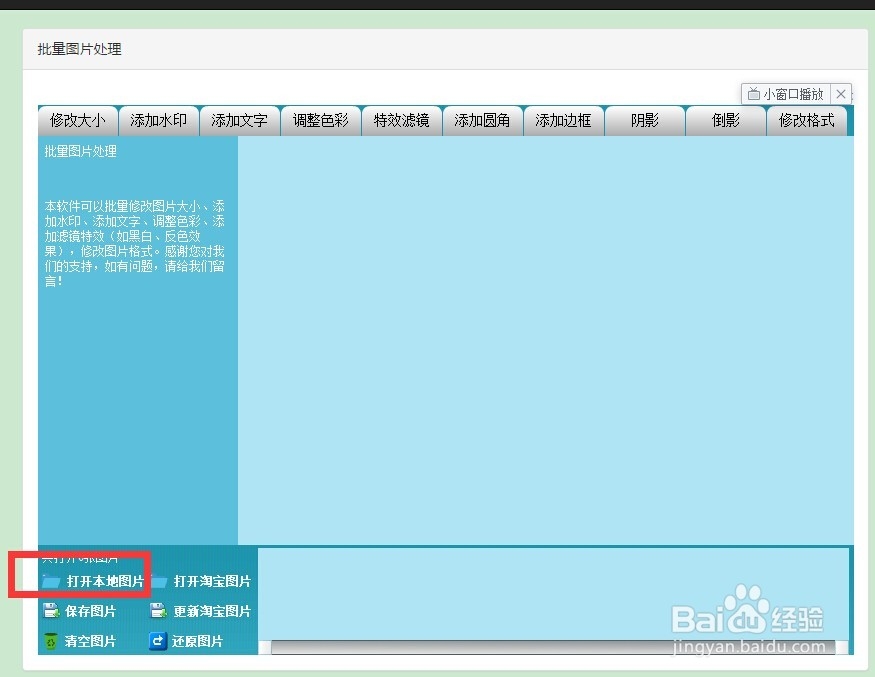Switch to the 添加圆角 tab
The height and width of the screenshot is (677, 875).
click(x=482, y=121)
